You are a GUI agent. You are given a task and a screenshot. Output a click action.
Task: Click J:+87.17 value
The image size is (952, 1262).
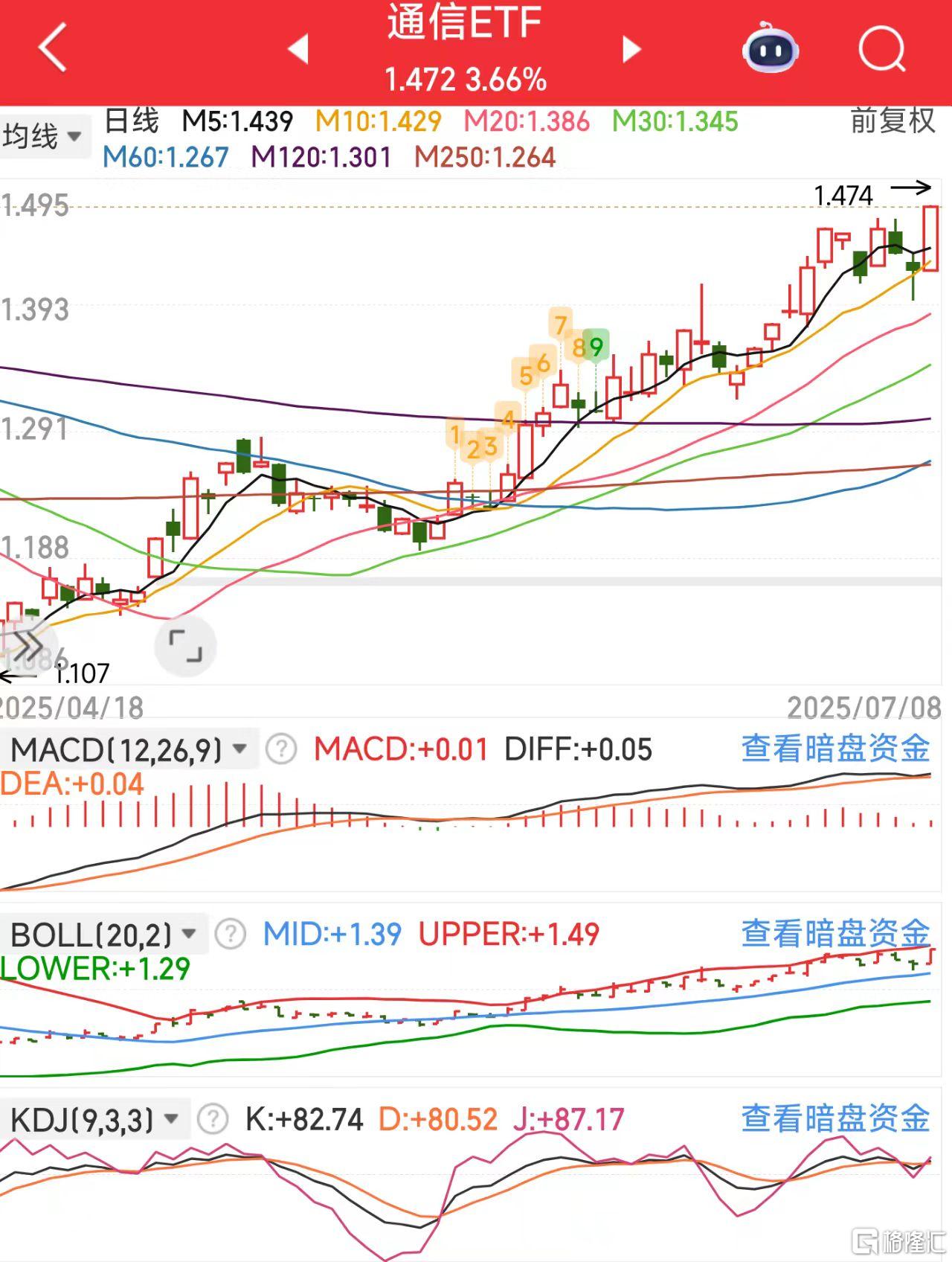[569, 1118]
